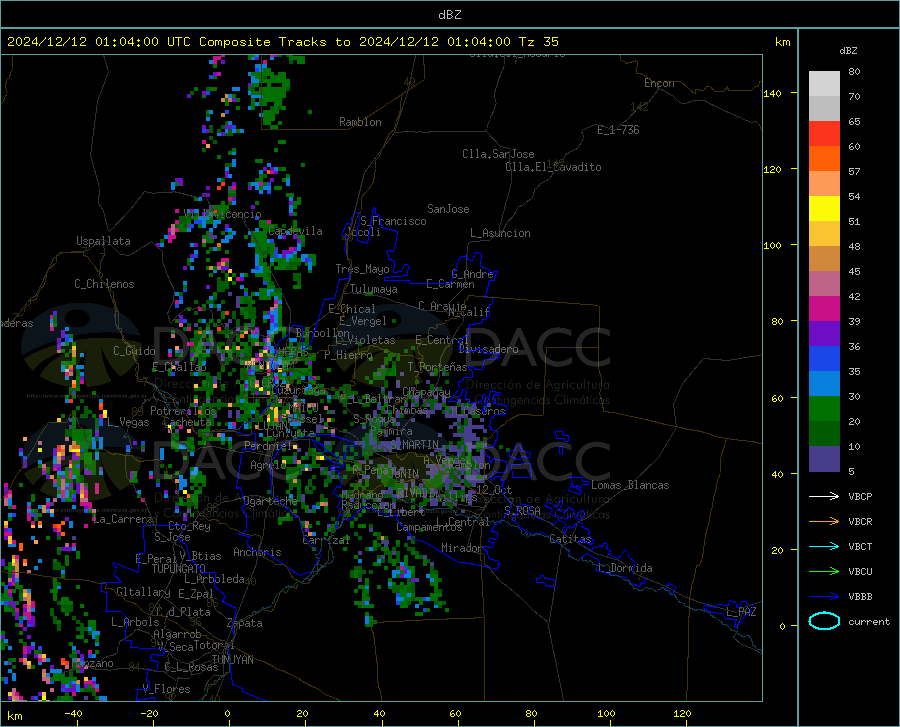Click the TUNUYAN map label
This screenshot has width=900, height=727.
pos(232,660)
